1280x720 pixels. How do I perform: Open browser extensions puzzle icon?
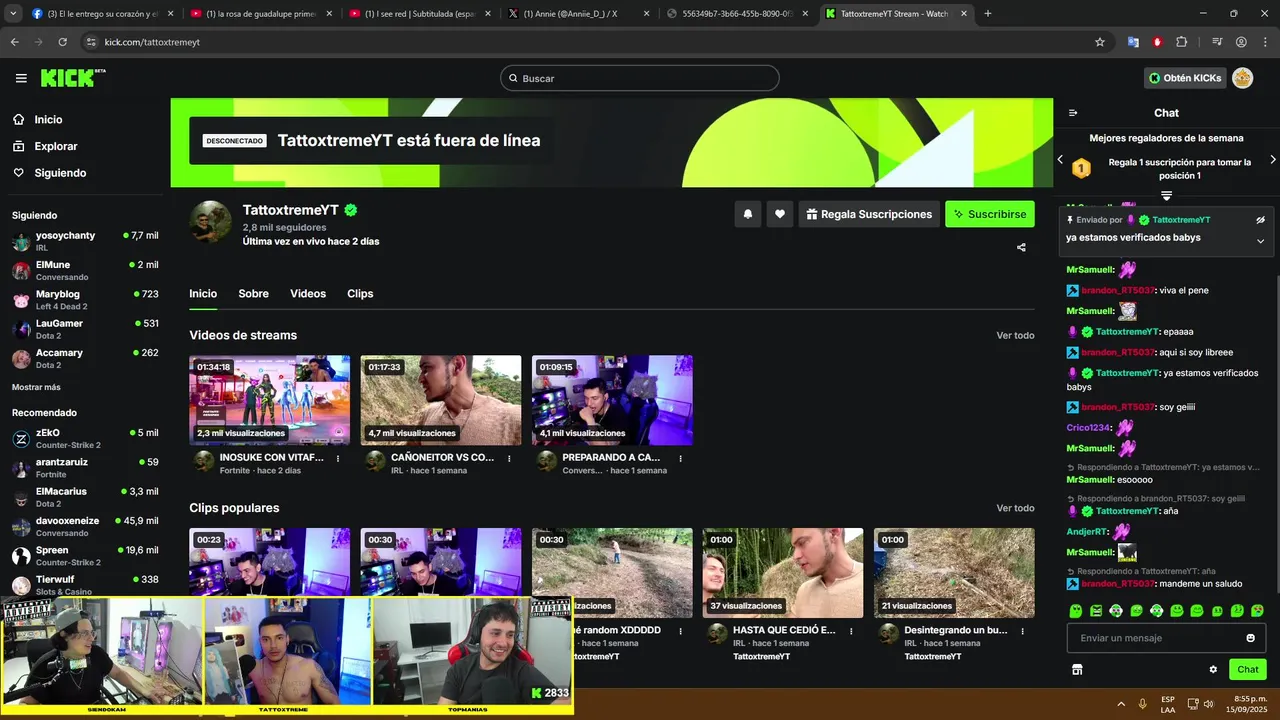tap(1181, 42)
